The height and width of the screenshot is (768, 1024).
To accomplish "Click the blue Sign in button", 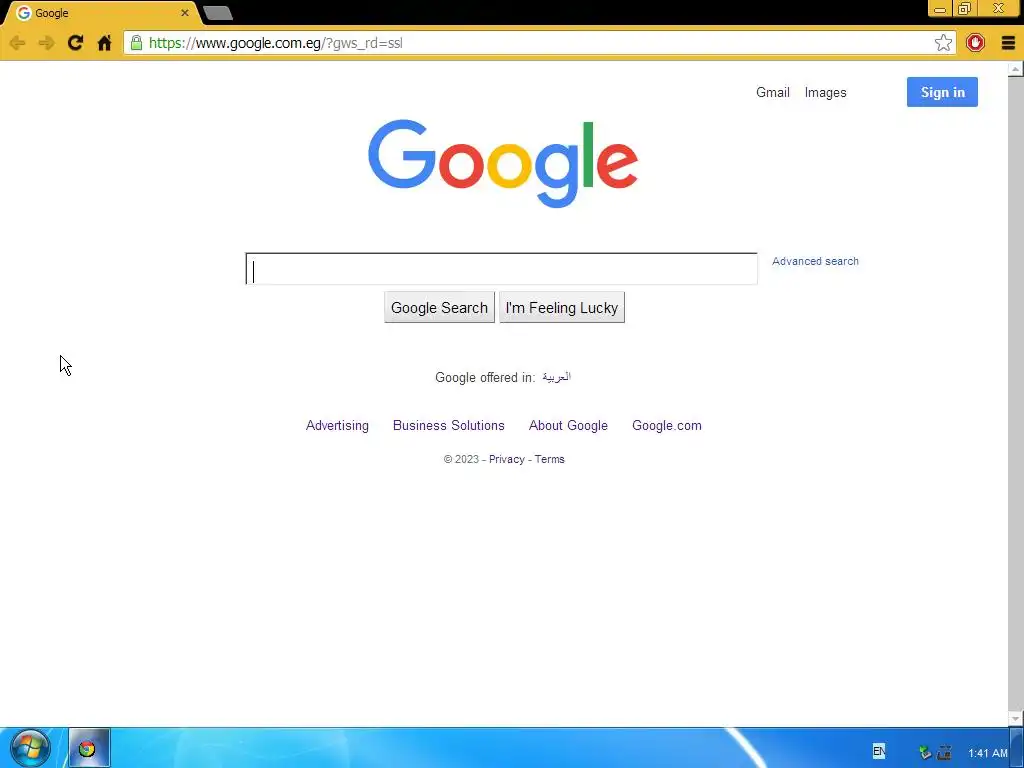I will coord(942,92).
